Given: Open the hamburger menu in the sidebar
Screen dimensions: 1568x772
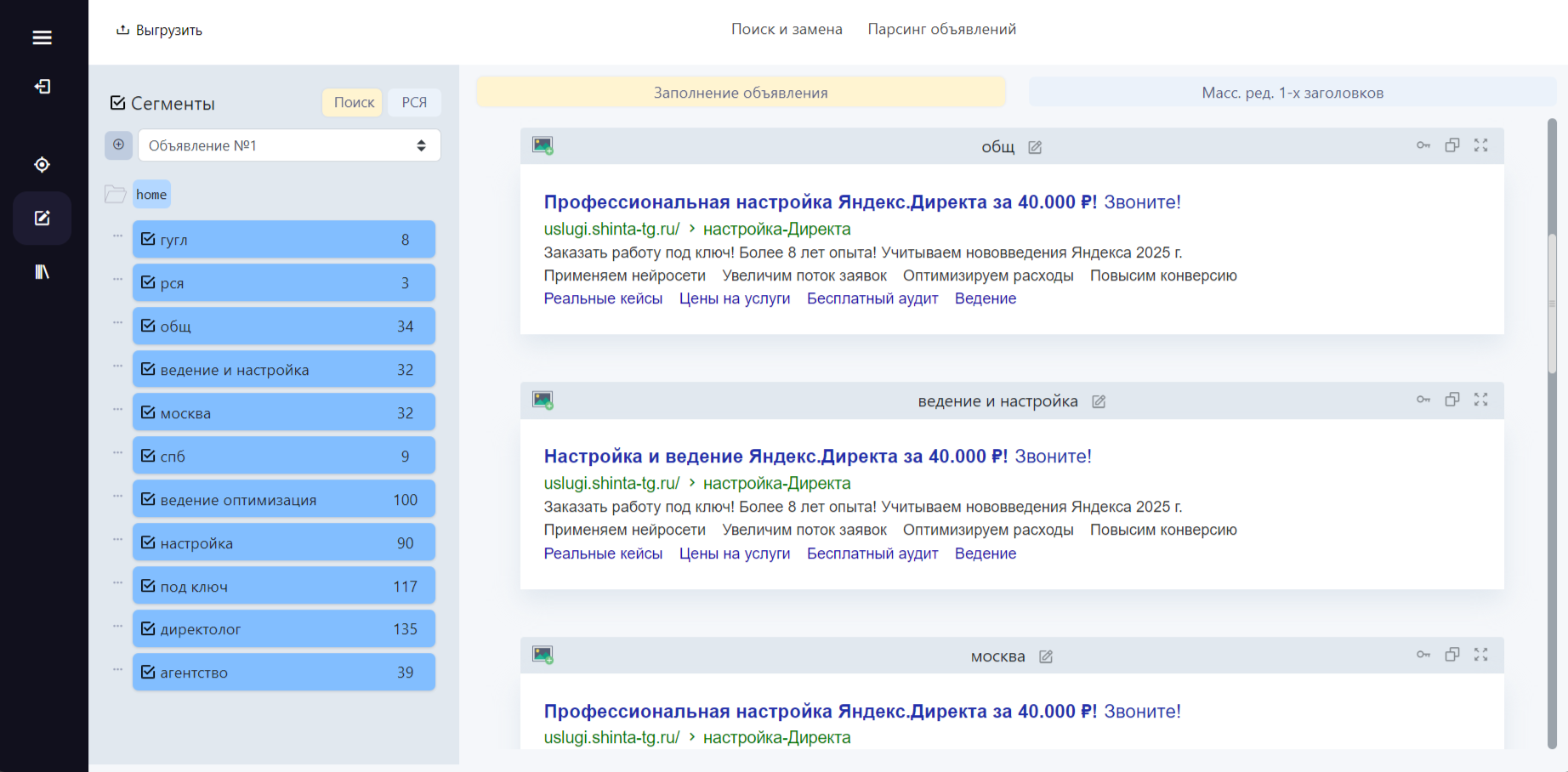Looking at the screenshot, I should pos(42,37).
